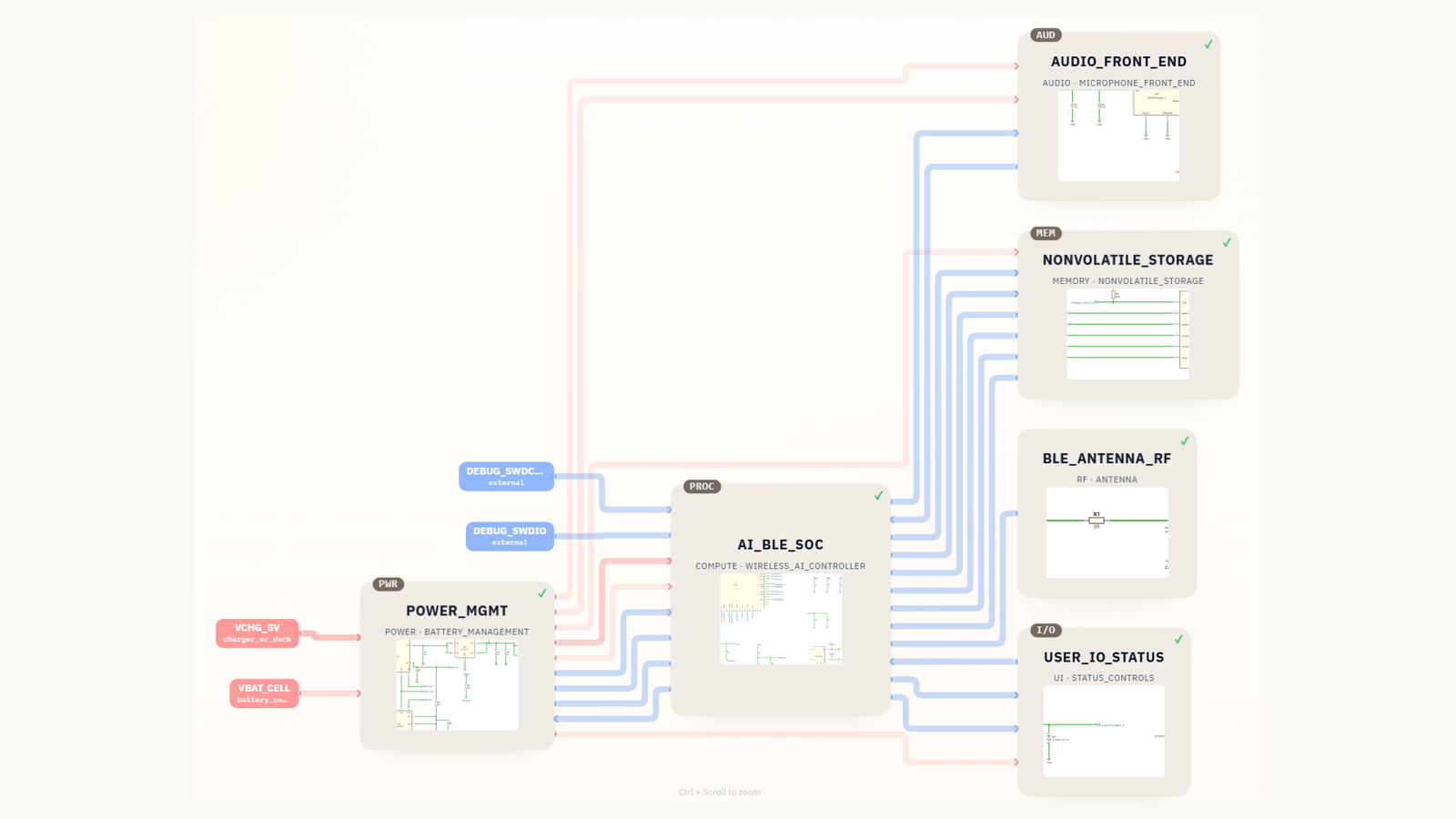Open the AUDIO_FRONT_END schematic thumbnail
The height and width of the screenshot is (819, 1456).
1118,136
